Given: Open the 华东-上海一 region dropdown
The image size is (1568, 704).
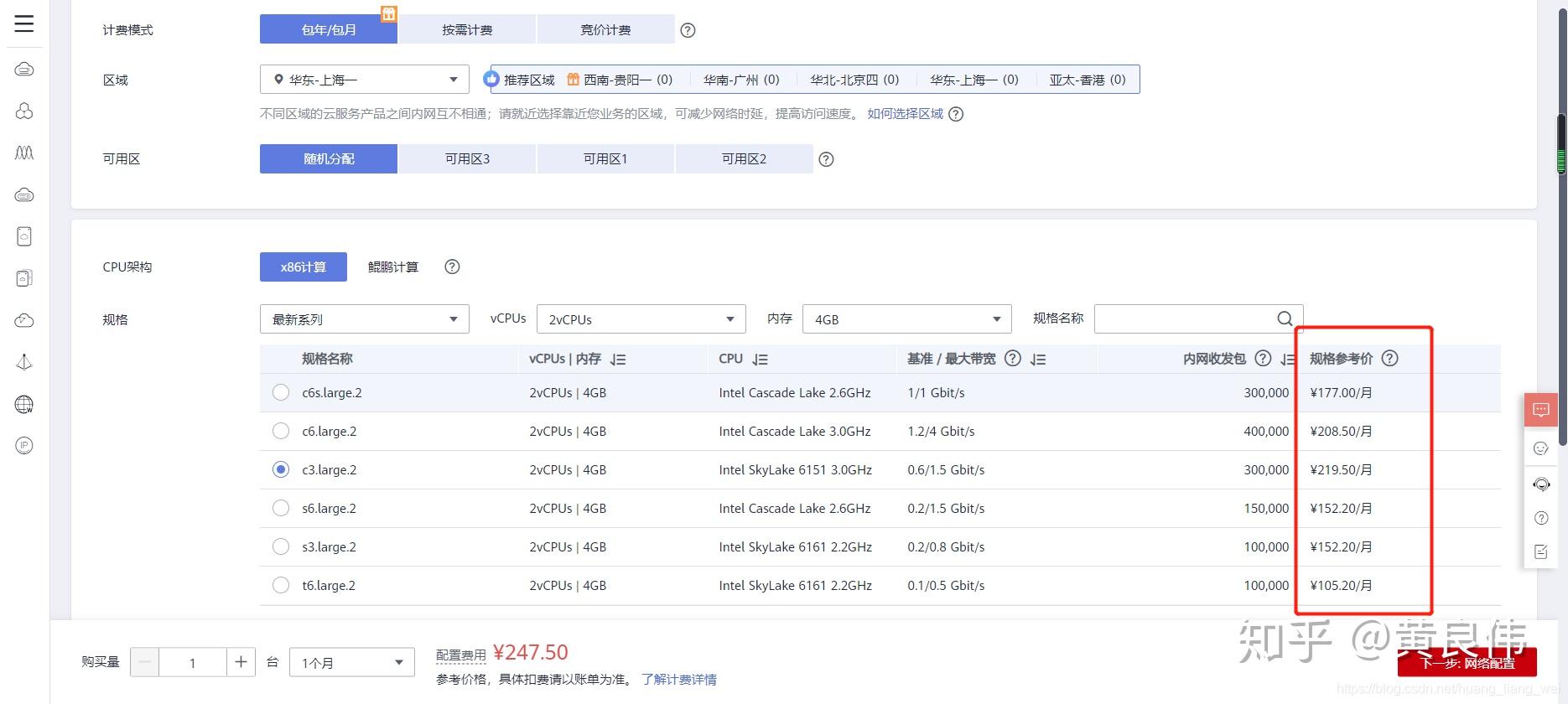Looking at the screenshot, I should [365, 80].
